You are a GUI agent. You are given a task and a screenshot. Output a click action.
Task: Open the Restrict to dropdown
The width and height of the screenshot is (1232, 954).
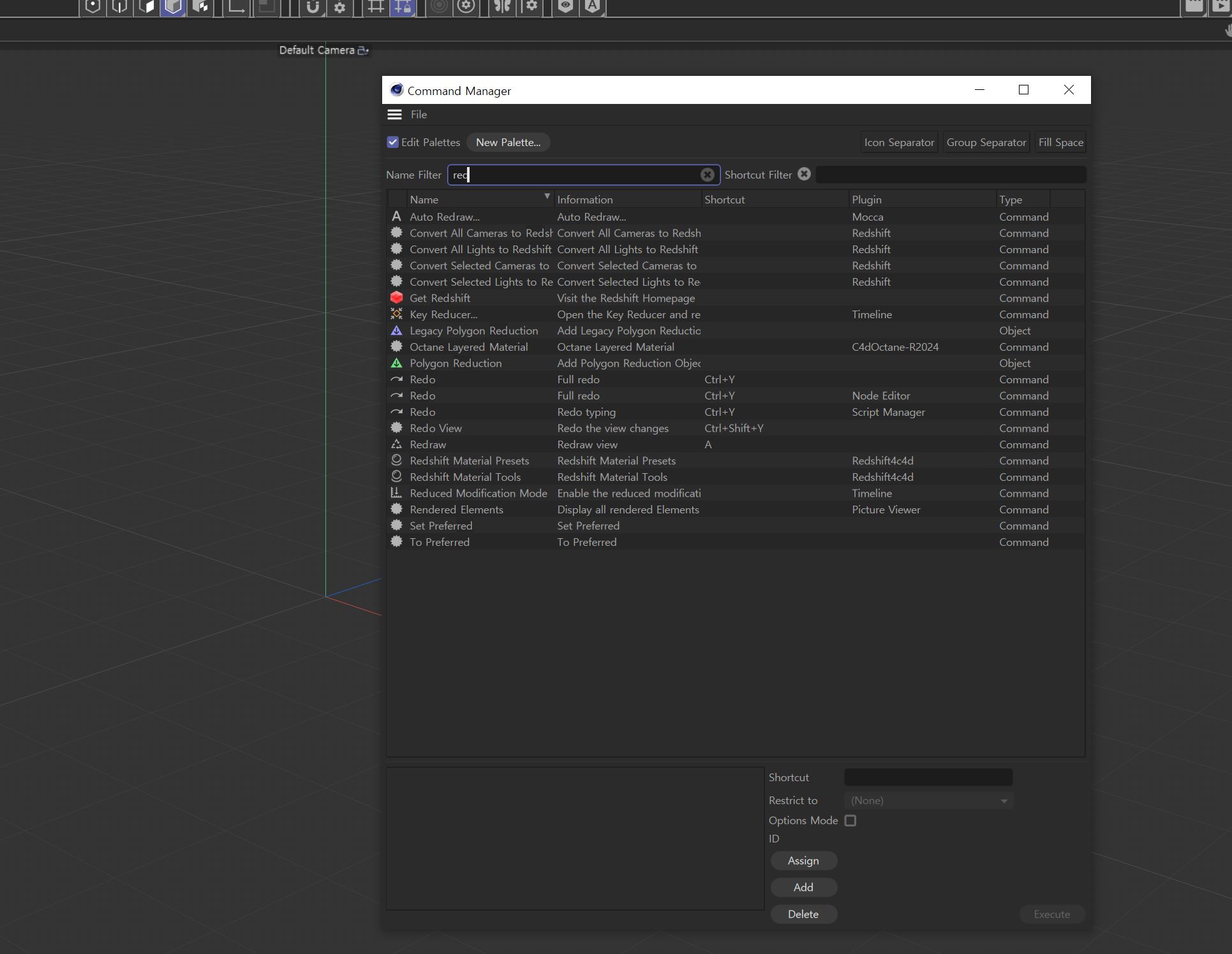point(928,800)
